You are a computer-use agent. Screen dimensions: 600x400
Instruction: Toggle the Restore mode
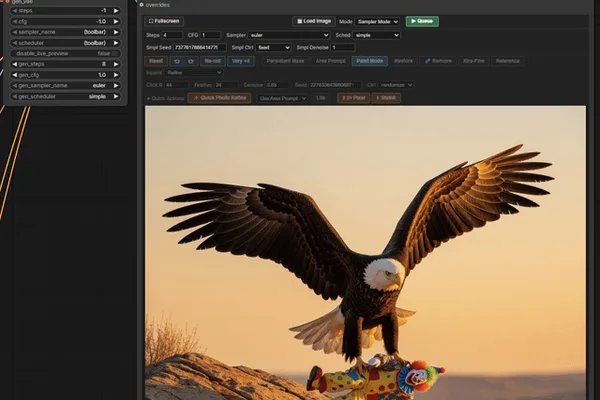tap(403, 61)
